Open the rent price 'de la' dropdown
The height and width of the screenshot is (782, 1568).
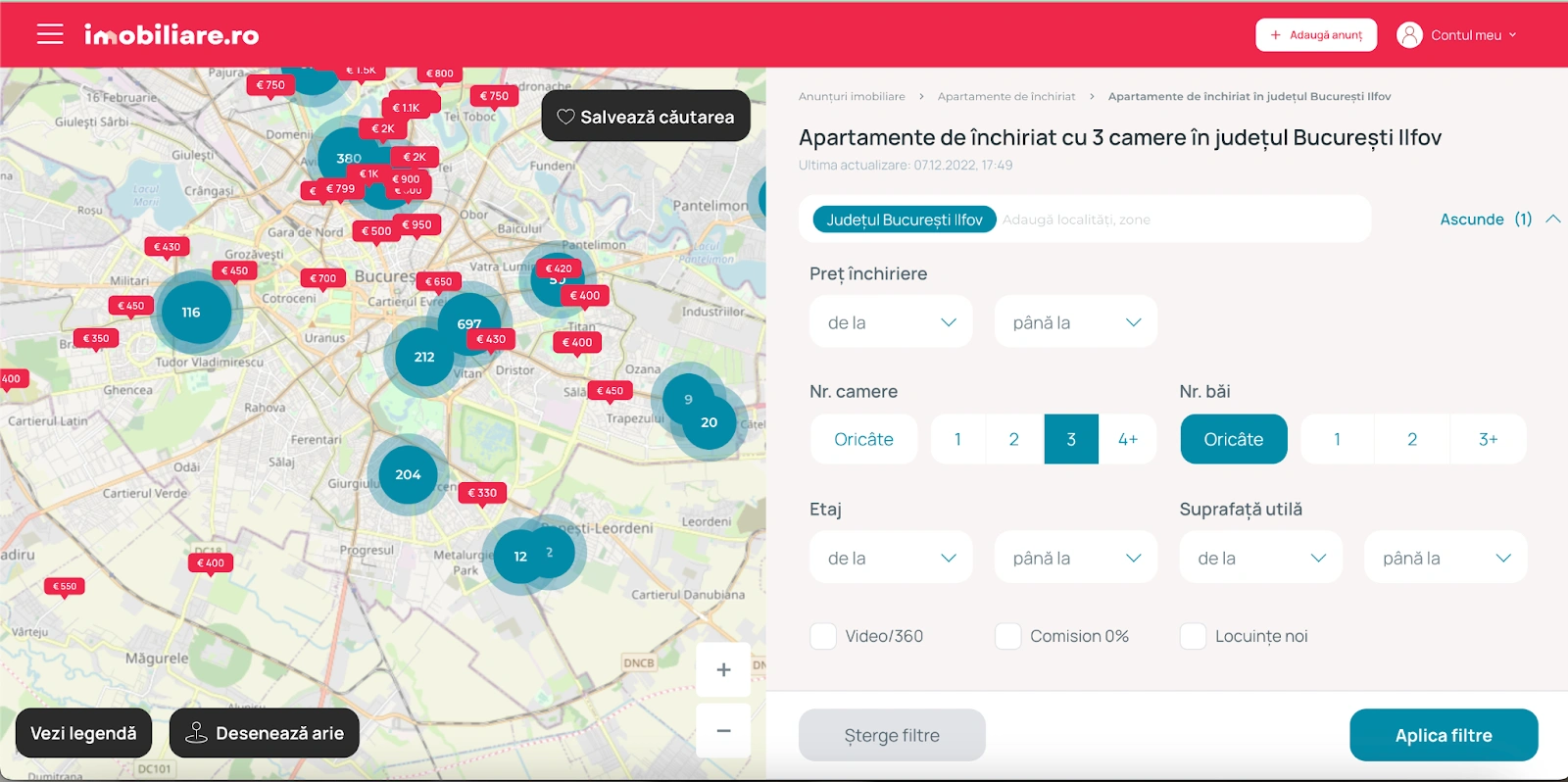891,322
